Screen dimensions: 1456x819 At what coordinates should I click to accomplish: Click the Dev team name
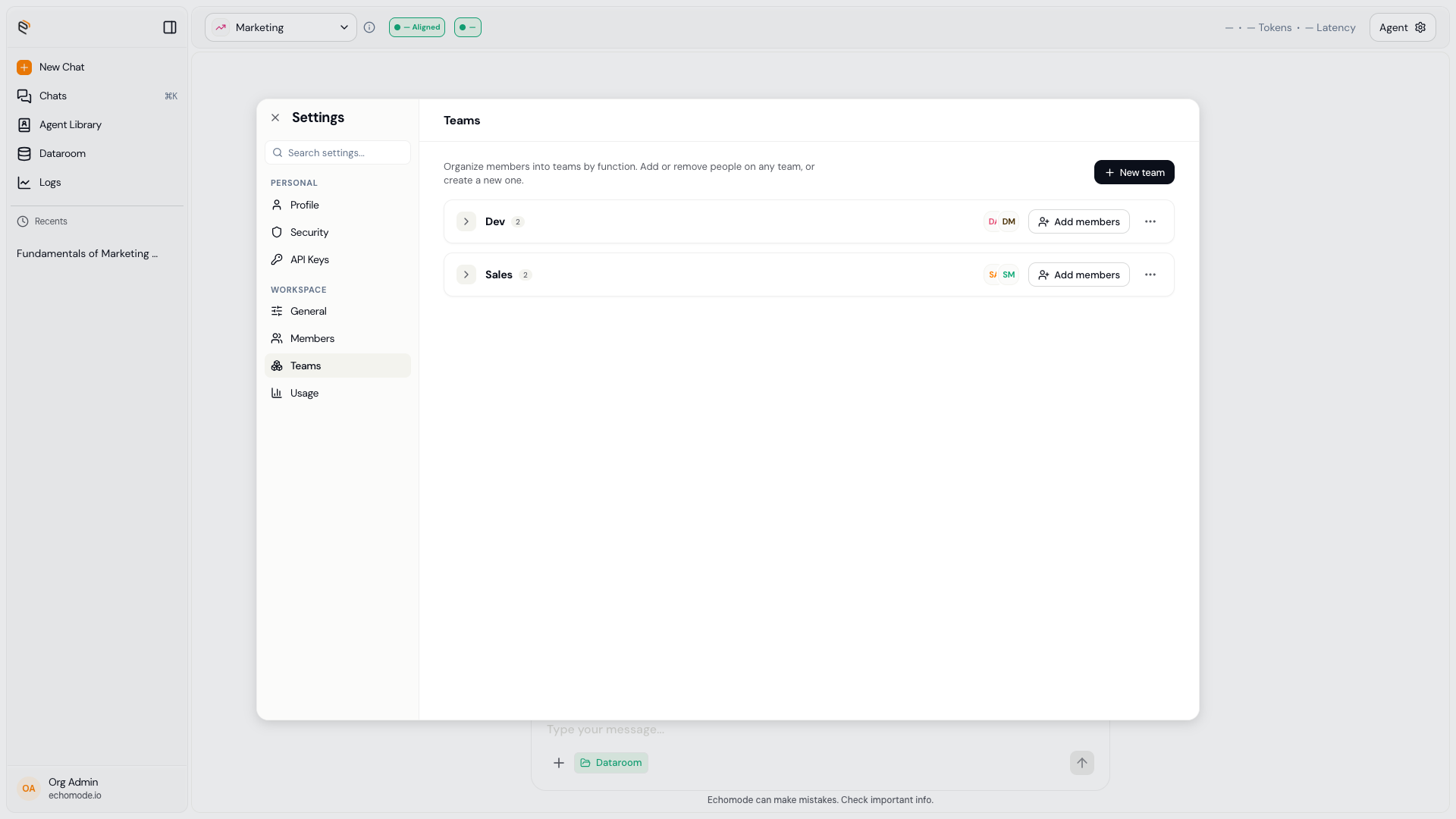click(495, 222)
